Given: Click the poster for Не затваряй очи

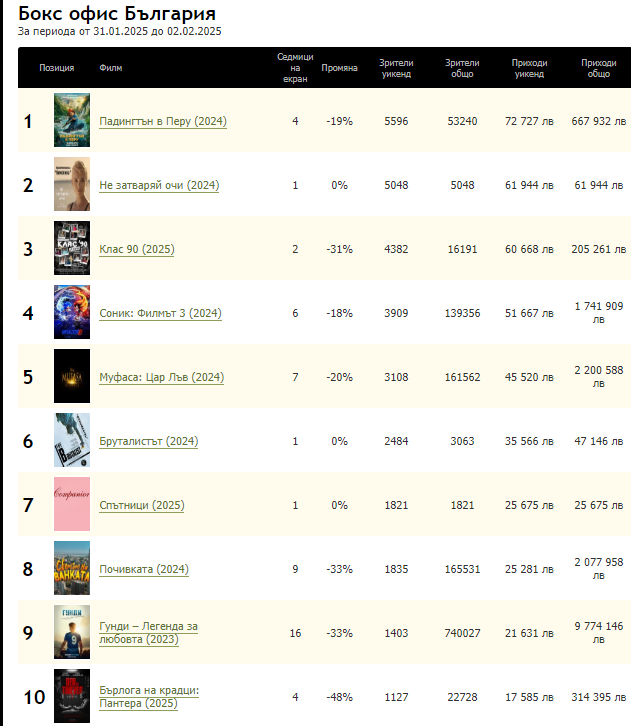Looking at the screenshot, I should (x=72, y=185).
